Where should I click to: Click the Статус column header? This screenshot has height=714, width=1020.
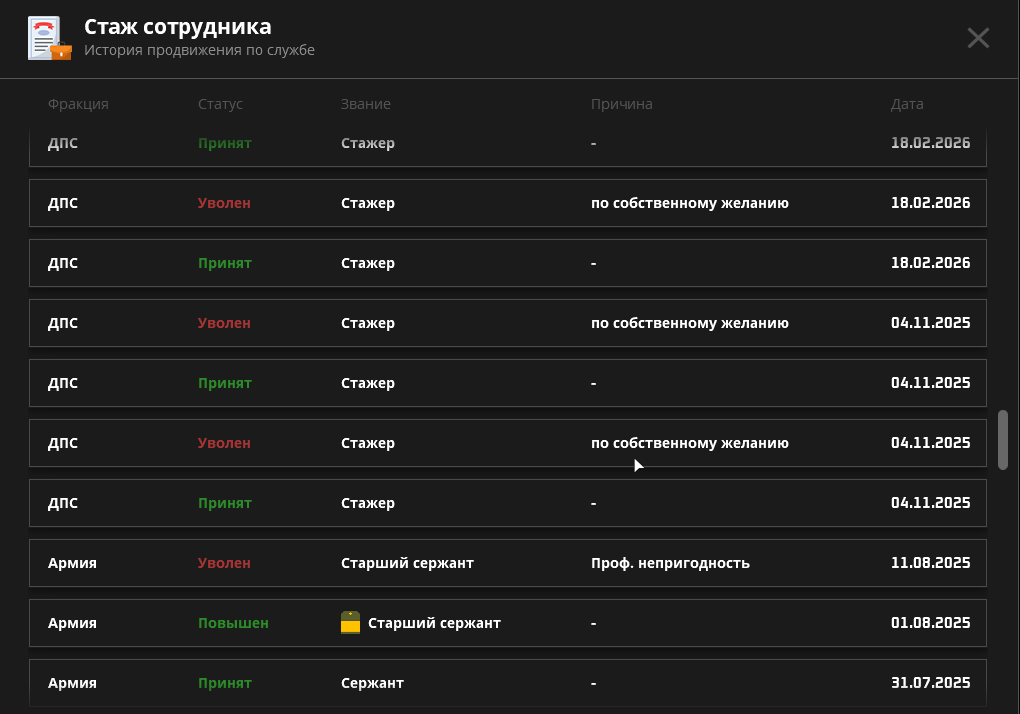coord(220,104)
